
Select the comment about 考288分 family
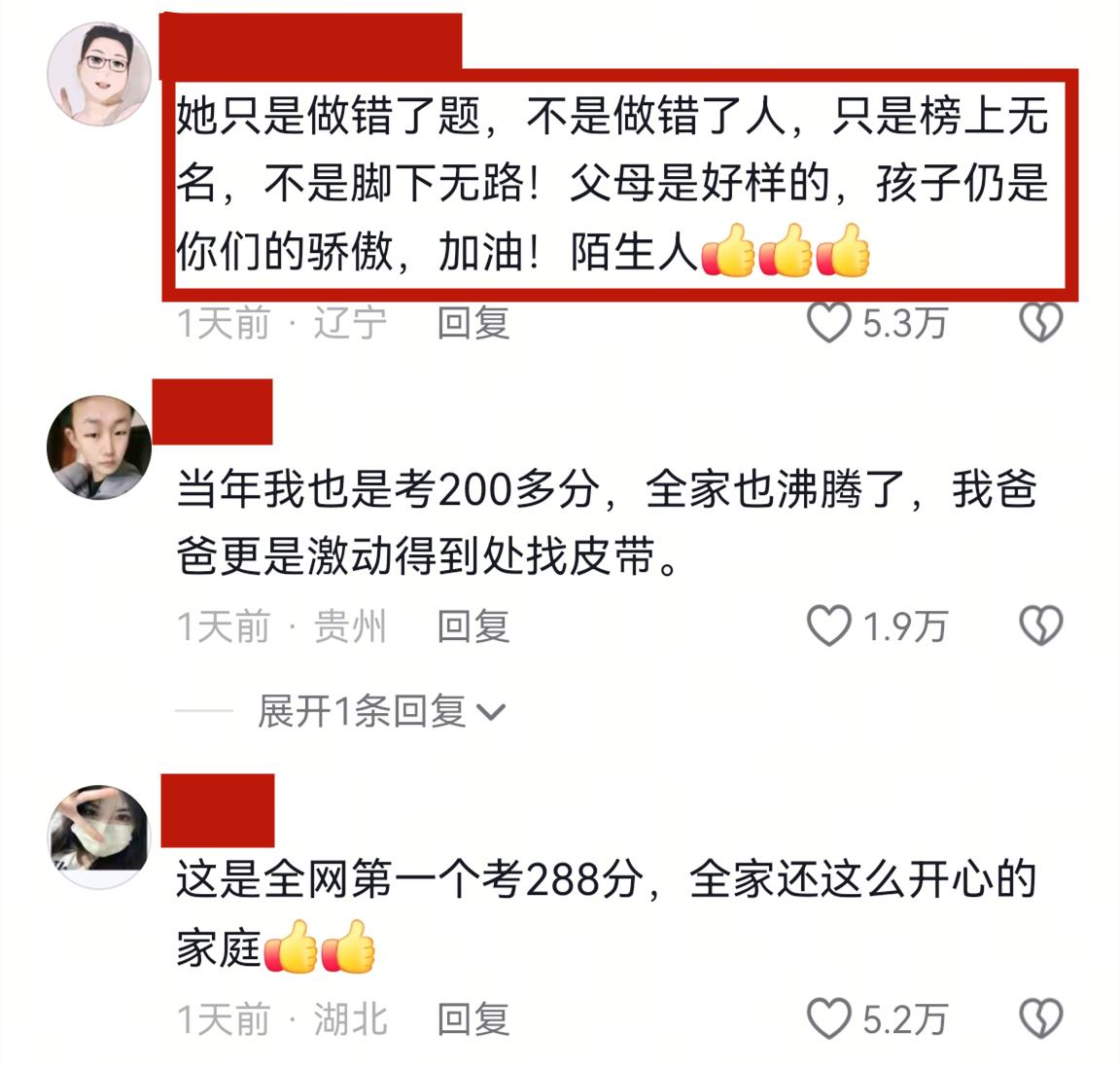tap(607, 915)
